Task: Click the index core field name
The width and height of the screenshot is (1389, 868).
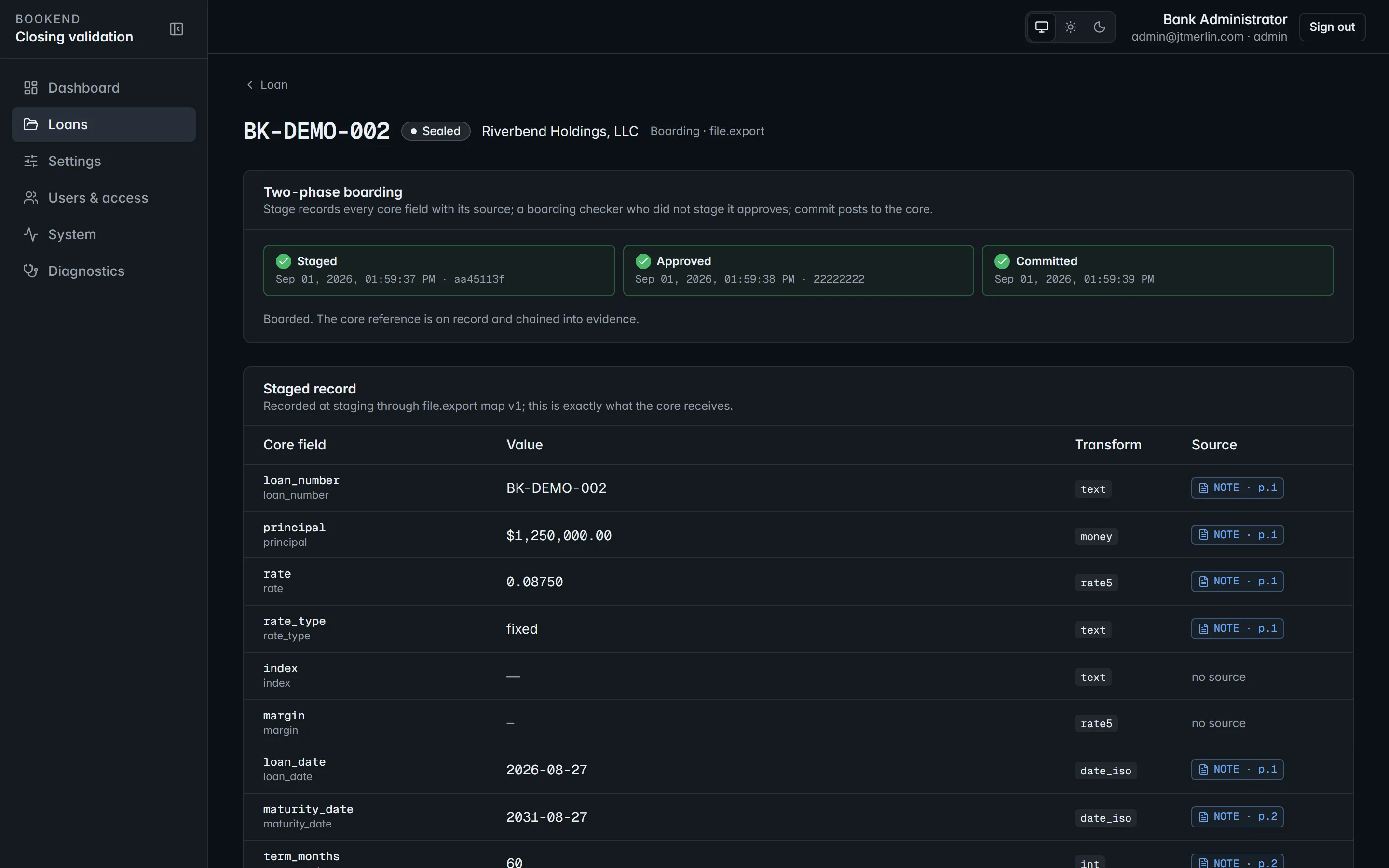Action: 280,669
